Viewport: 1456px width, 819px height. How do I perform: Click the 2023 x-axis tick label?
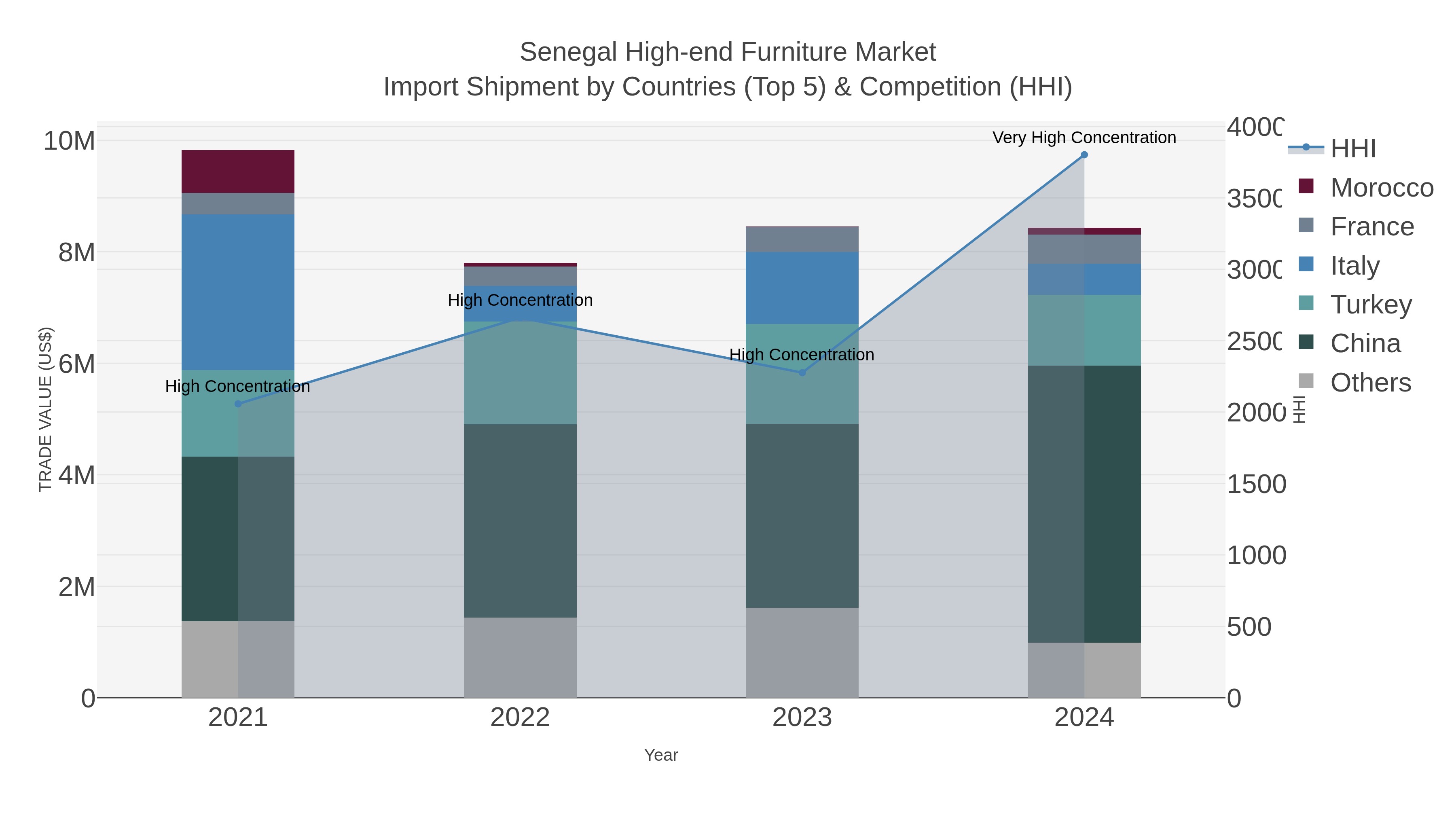point(802,718)
